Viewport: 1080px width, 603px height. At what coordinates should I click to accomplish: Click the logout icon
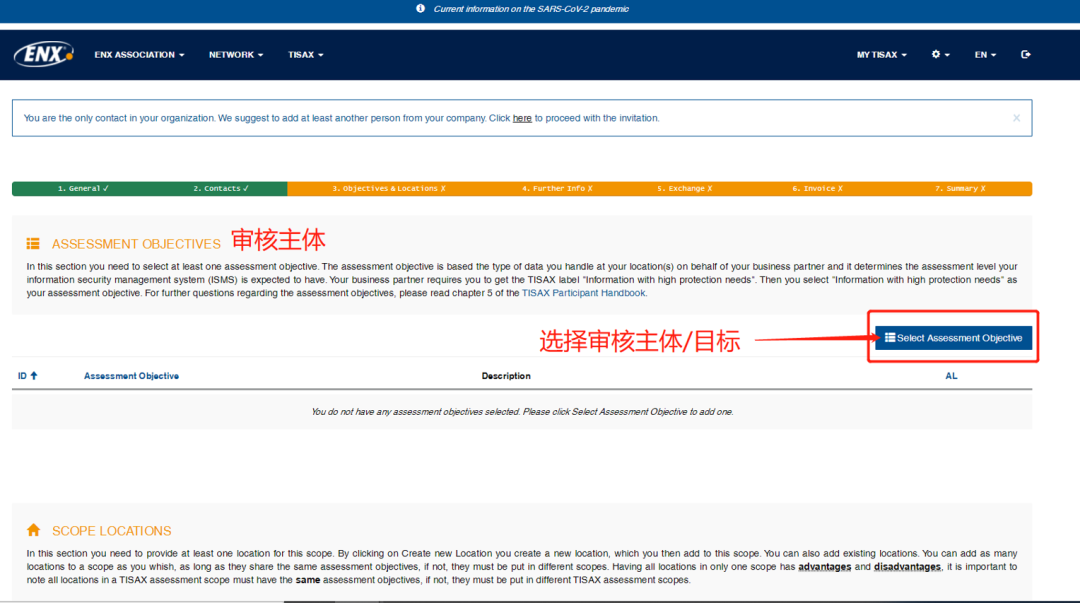pyautogui.click(x=1026, y=54)
